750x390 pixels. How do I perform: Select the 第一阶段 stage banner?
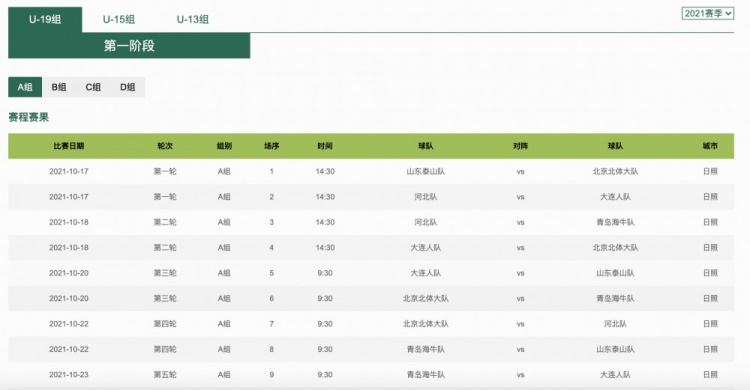(x=129, y=45)
